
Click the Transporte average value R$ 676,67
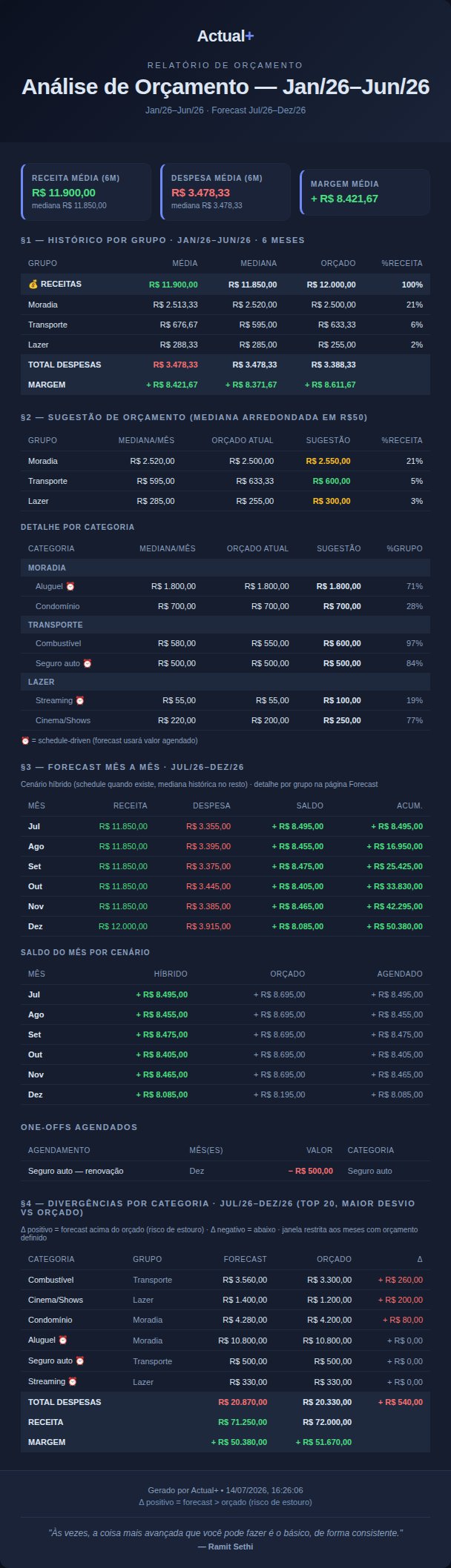[x=179, y=325]
